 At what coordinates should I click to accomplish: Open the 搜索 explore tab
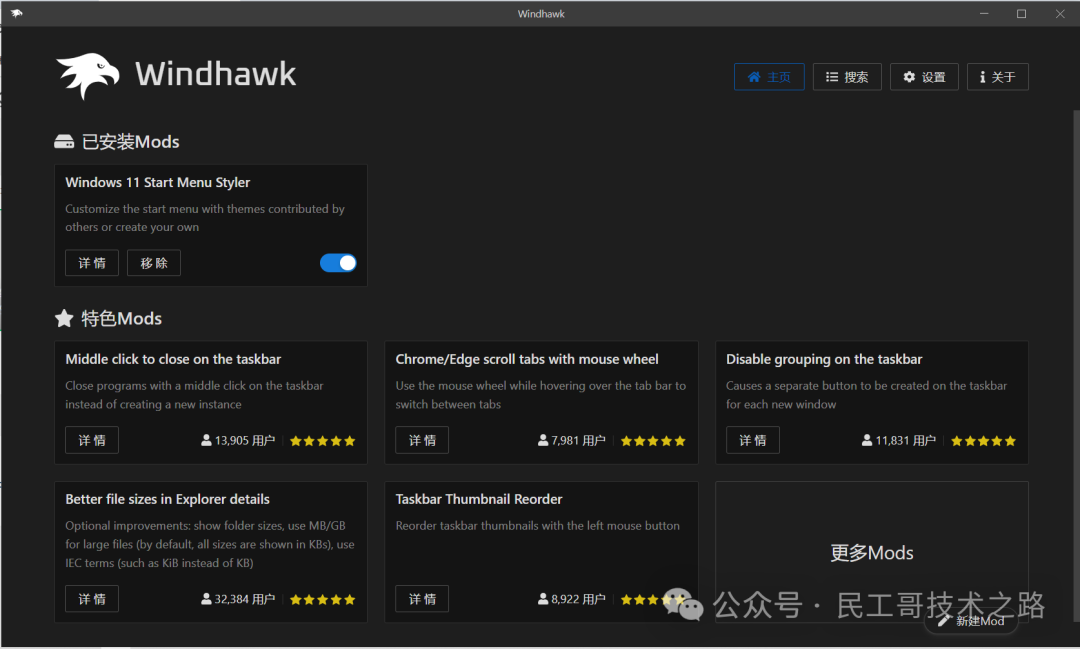pos(847,76)
